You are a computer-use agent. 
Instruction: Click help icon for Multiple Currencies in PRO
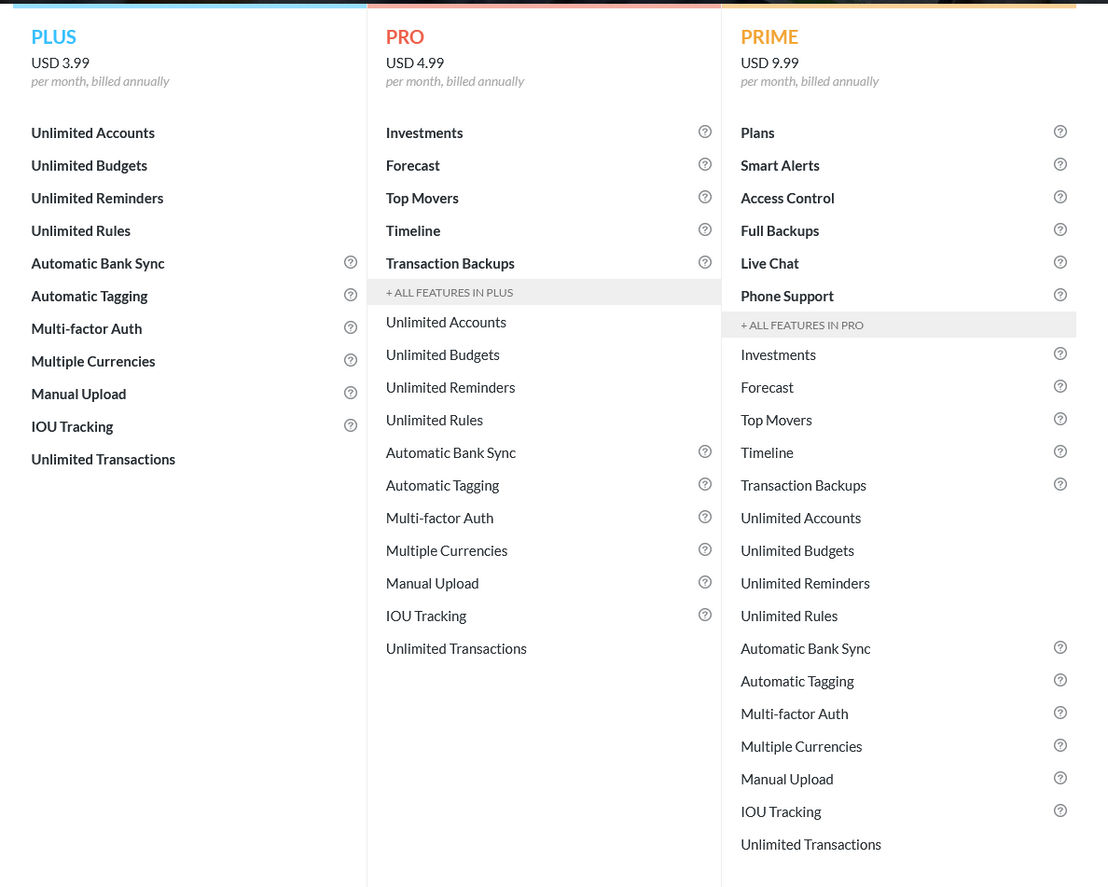click(x=705, y=549)
